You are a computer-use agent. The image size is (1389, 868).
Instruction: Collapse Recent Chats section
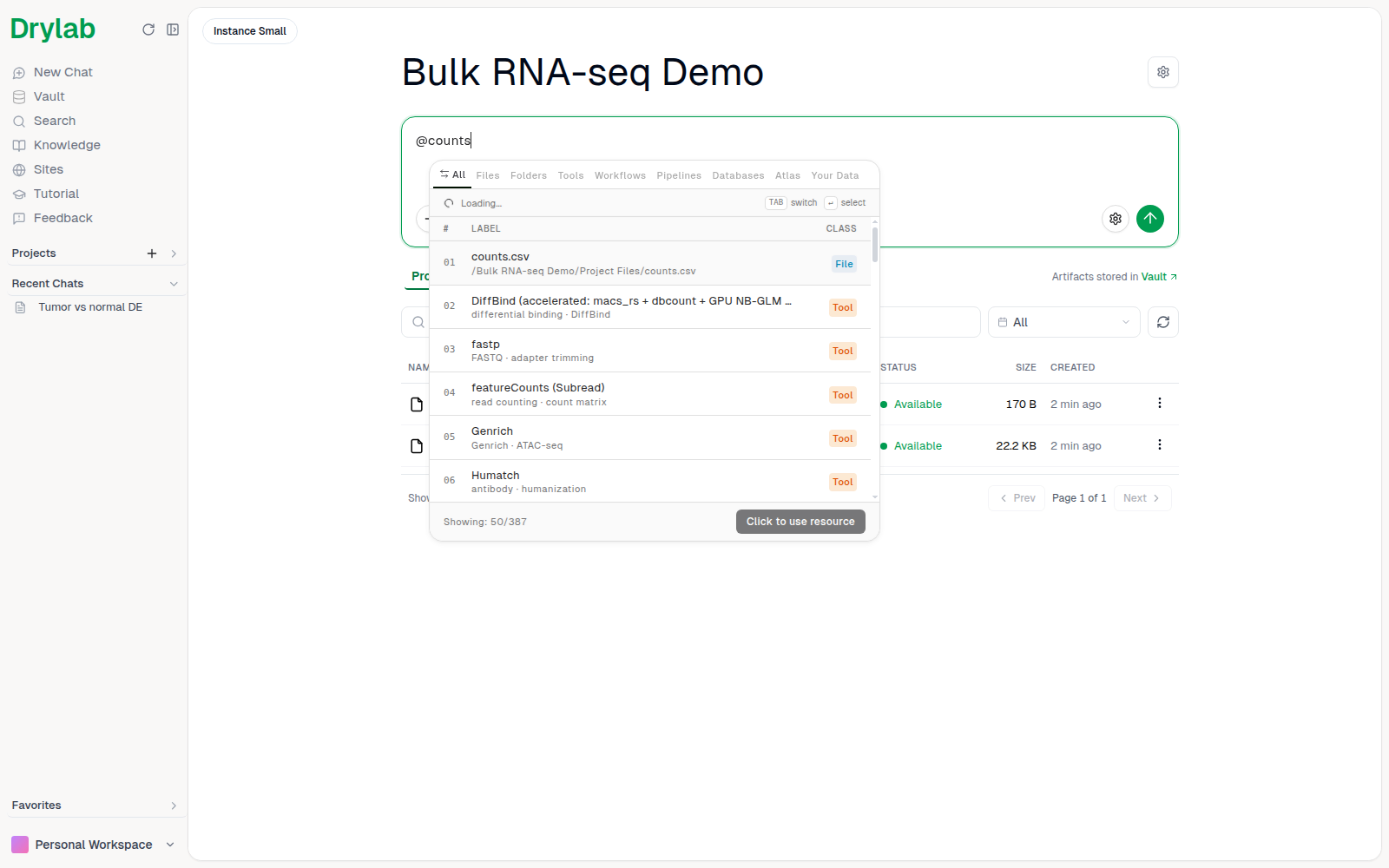point(174,284)
